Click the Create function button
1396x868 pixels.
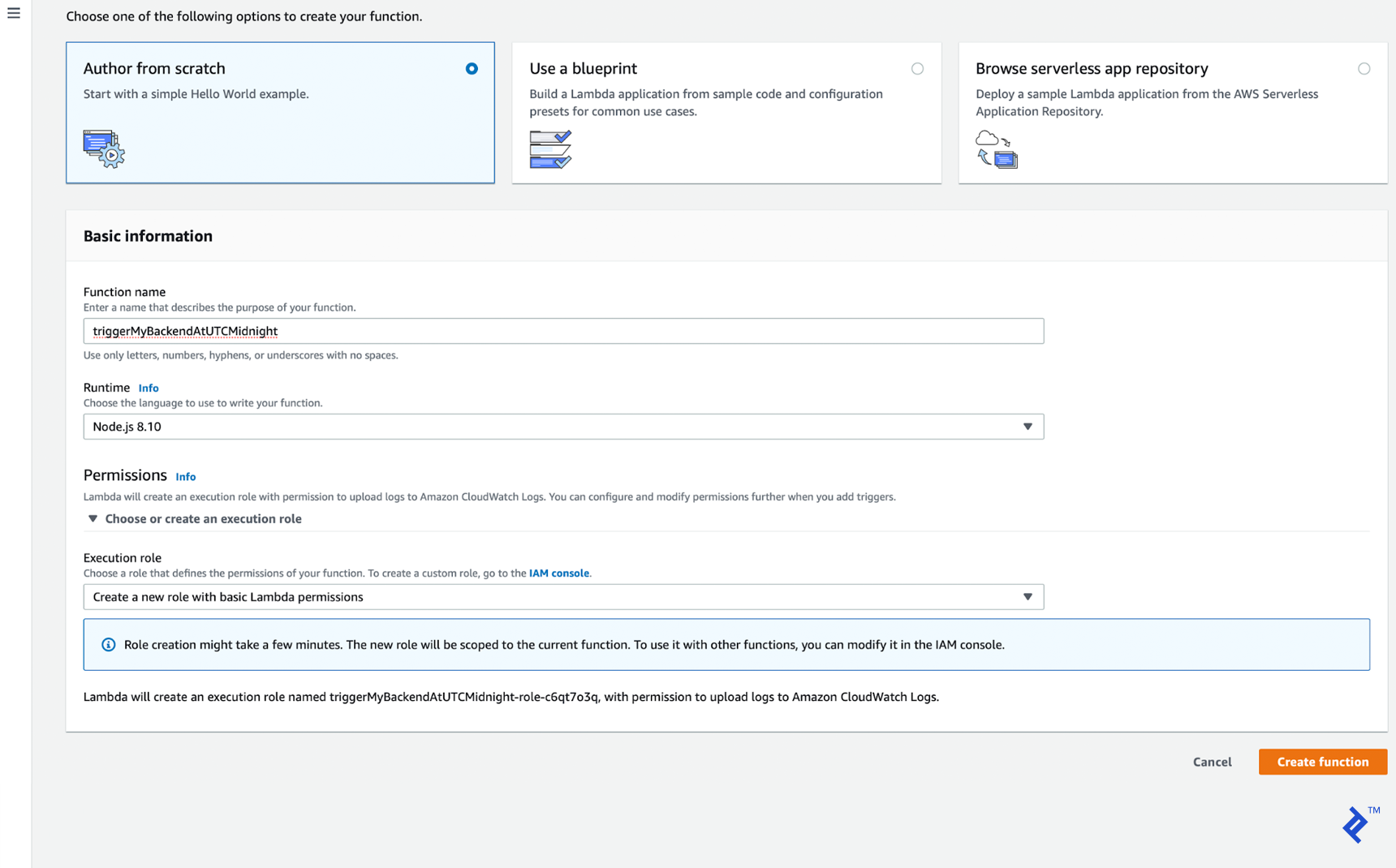point(1322,762)
